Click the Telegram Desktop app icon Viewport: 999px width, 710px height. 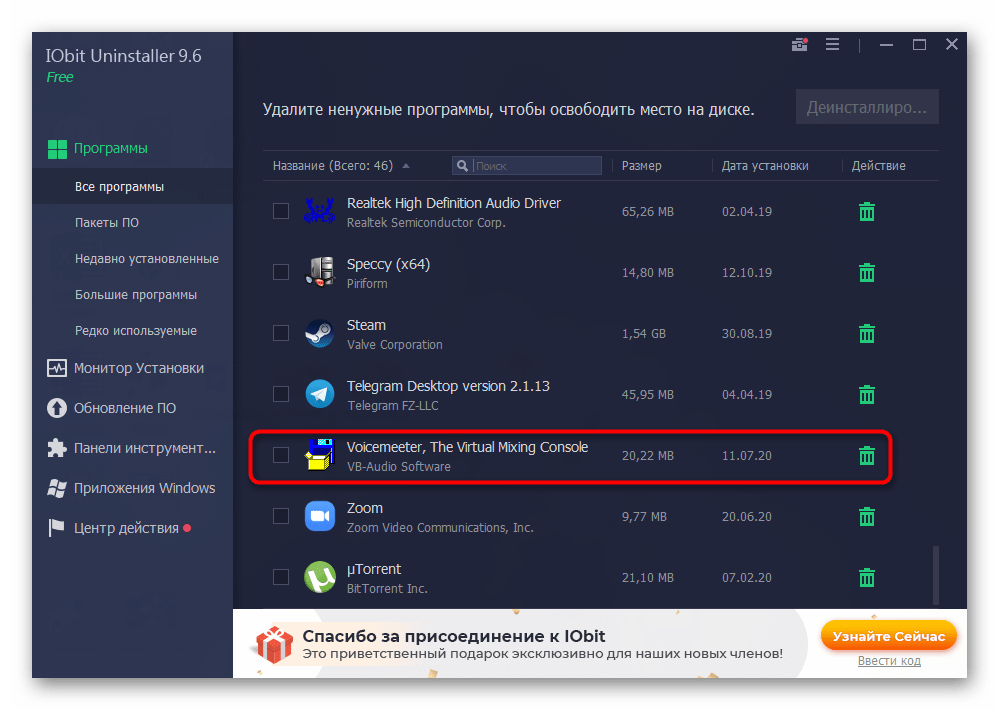pos(320,394)
